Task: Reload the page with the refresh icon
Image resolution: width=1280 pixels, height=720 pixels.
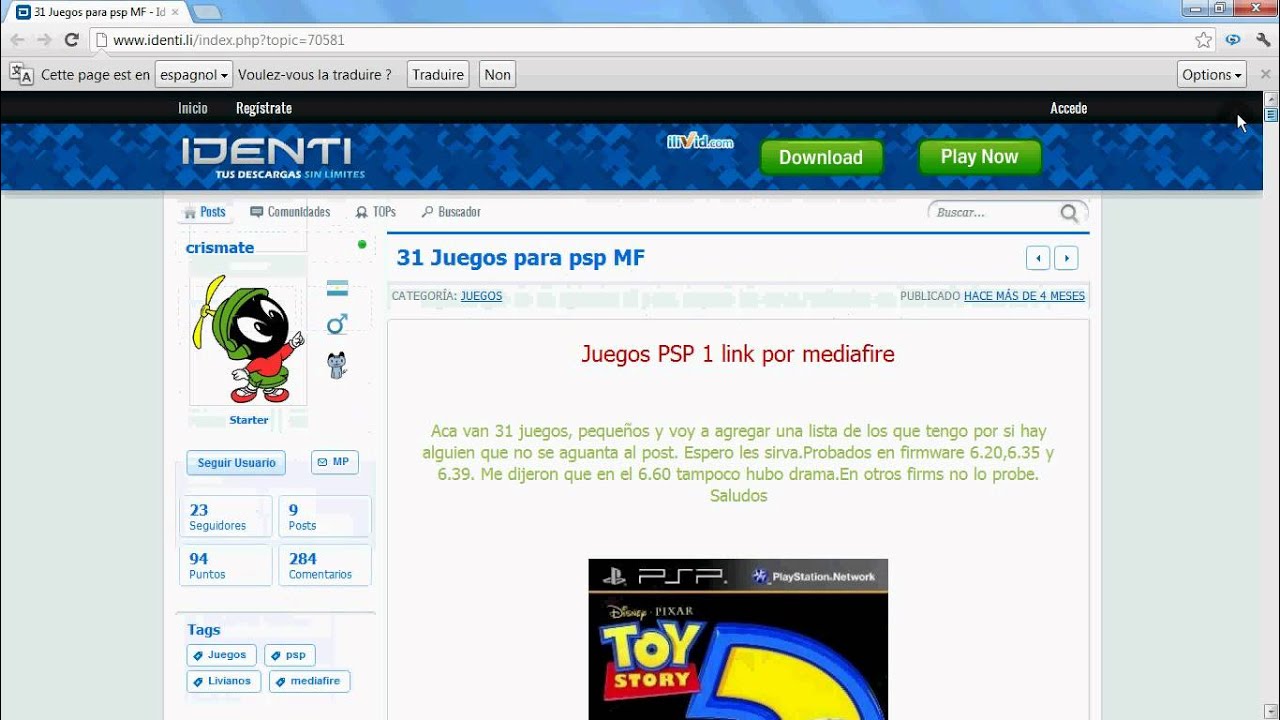Action: click(71, 40)
